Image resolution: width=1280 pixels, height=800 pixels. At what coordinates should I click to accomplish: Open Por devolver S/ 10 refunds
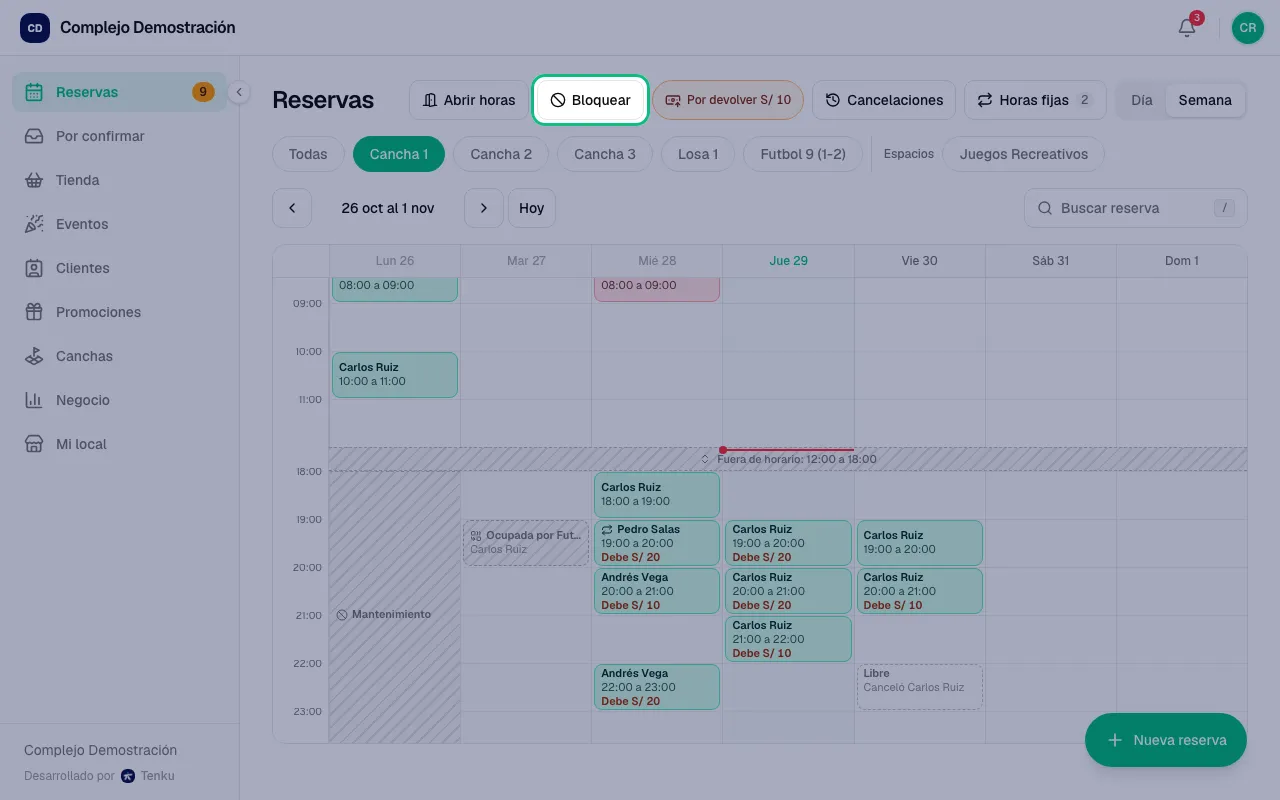pyautogui.click(x=728, y=100)
